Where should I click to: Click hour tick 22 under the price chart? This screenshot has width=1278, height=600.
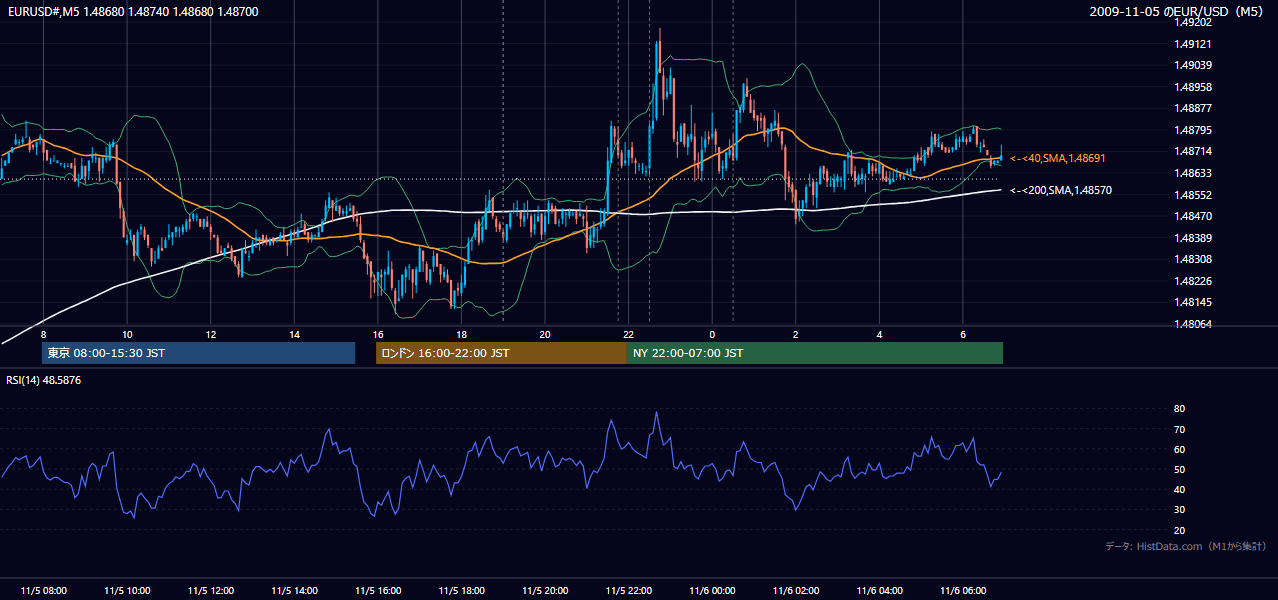point(628,334)
